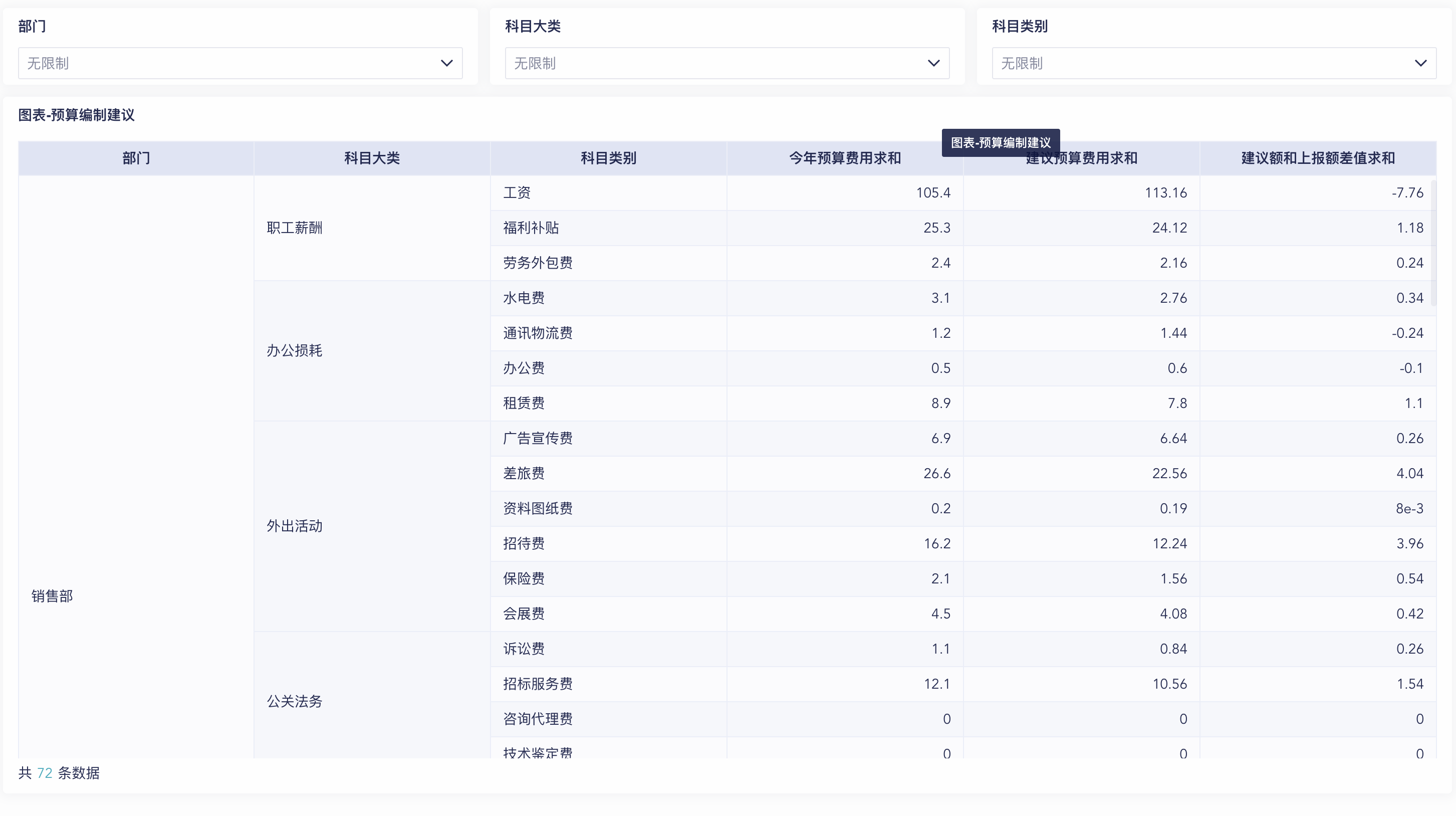Screen dimensions: 1456x816
Task: Click the 建议预算费用求和 column header
Action: [1080, 158]
